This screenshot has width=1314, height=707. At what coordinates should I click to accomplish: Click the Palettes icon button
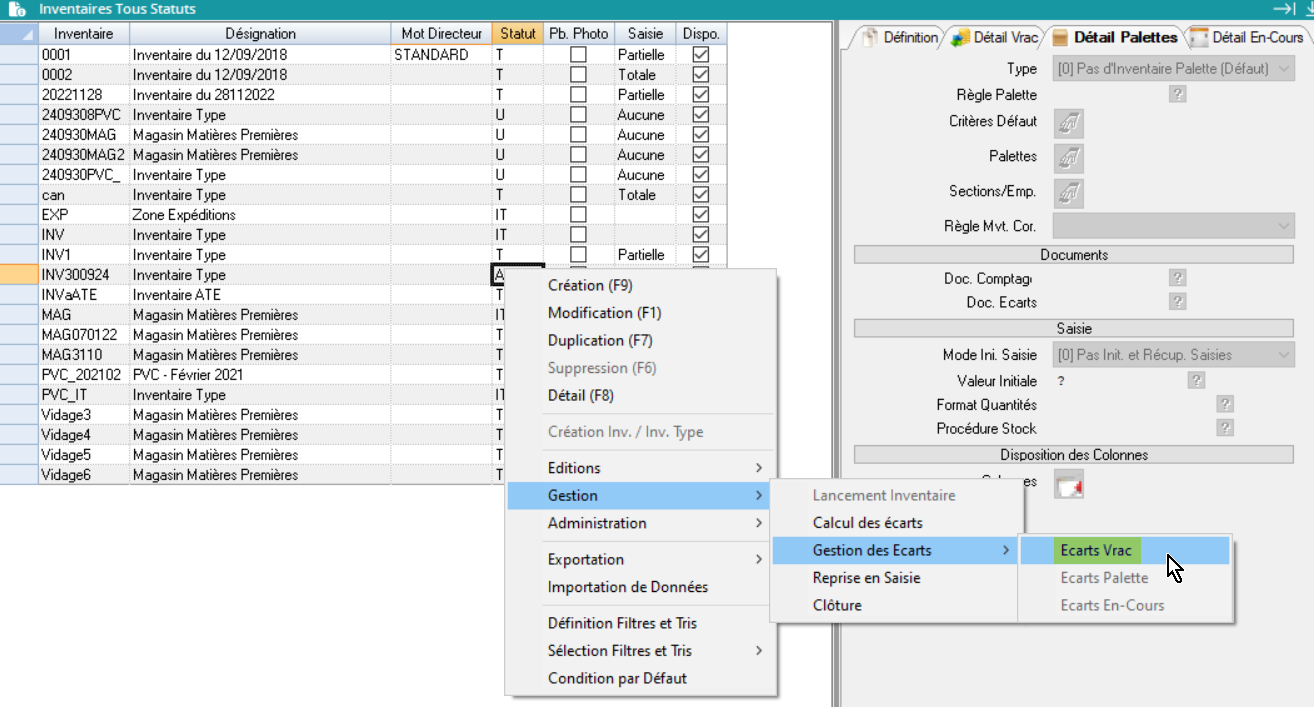point(1069,158)
